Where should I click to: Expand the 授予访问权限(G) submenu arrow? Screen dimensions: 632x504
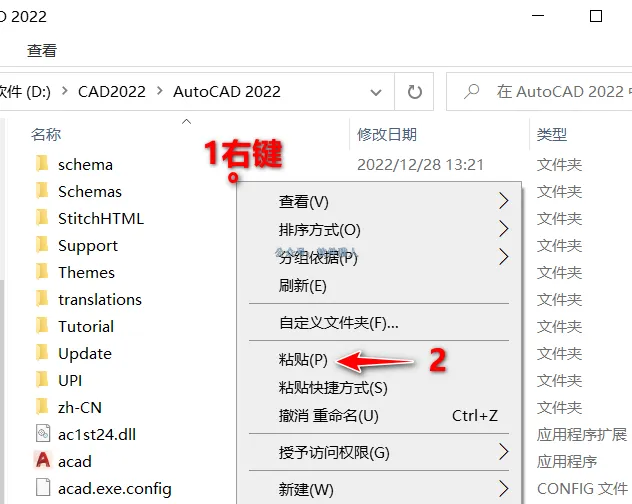click(503, 452)
